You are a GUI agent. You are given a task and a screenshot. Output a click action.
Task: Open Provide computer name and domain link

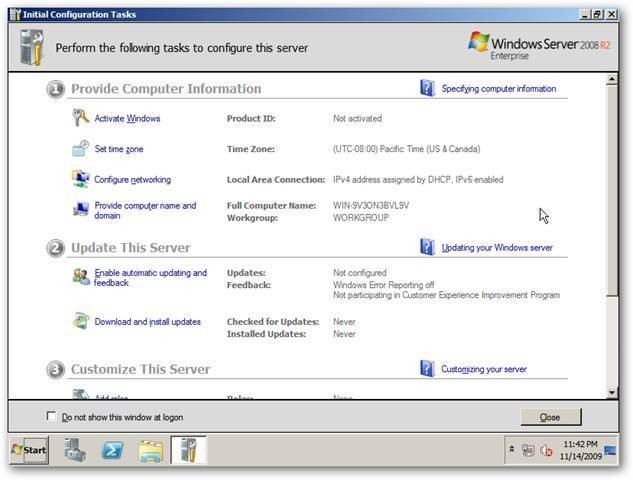145,210
